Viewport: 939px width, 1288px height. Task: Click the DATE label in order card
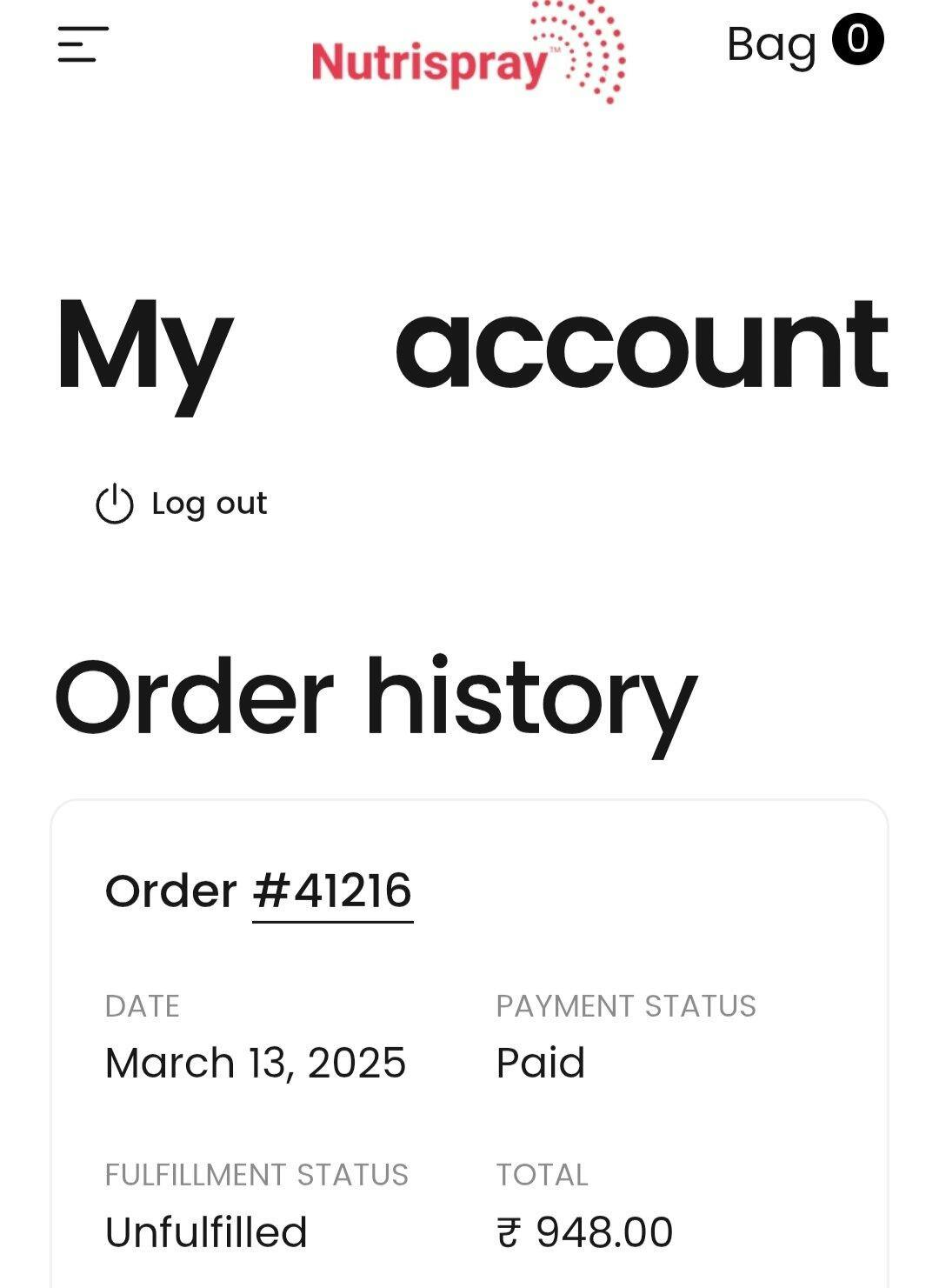[142, 1006]
